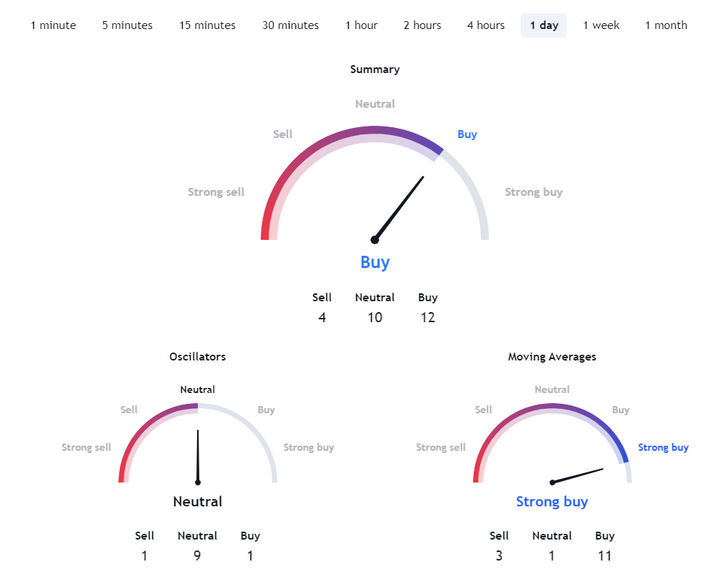Open the Moving Averages section title
The height and width of the screenshot is (578, 720).
click(552, 357)
